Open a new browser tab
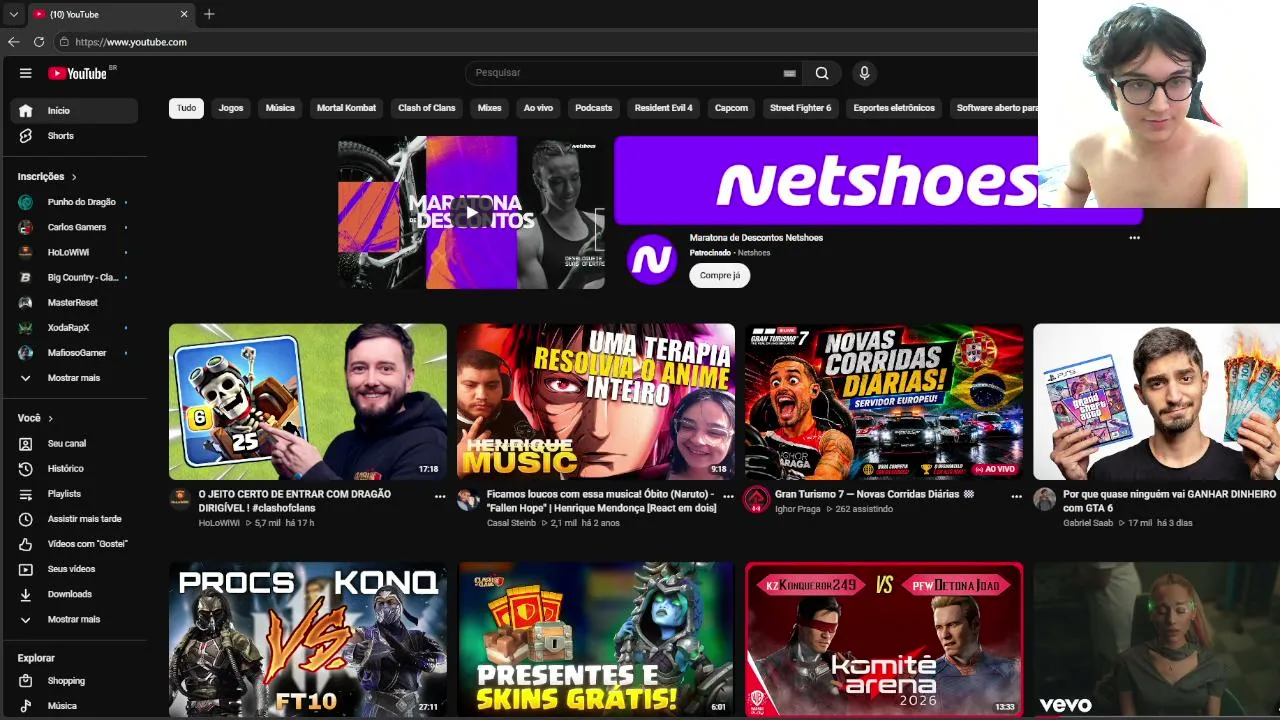This screenshot has width=1280, height=720. pos(209,14)
